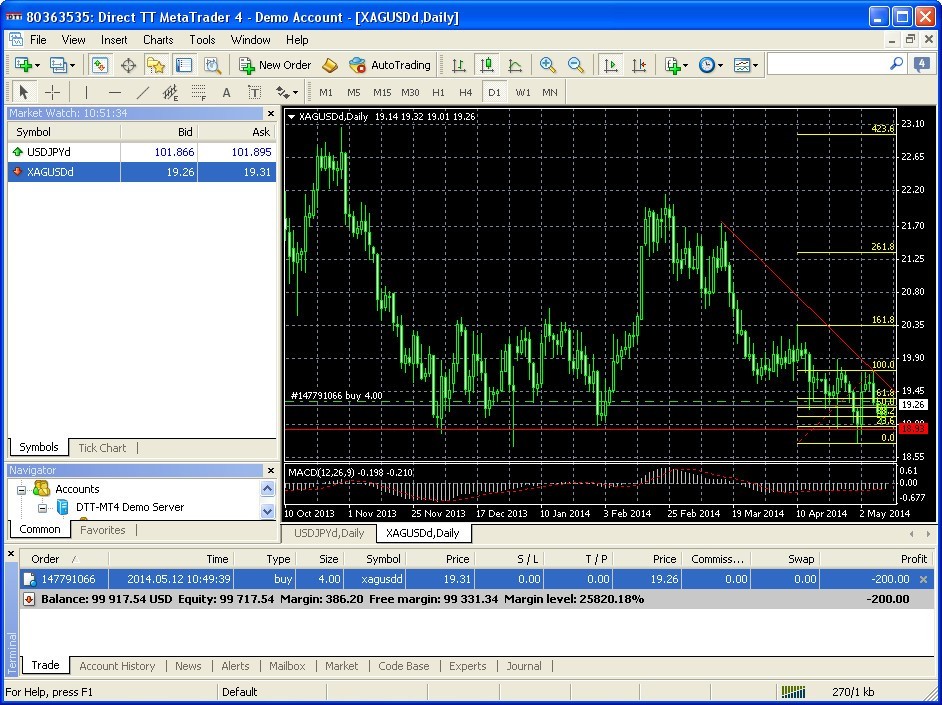
Task: Switch chart to line chart mode
Action: point(514,64)
